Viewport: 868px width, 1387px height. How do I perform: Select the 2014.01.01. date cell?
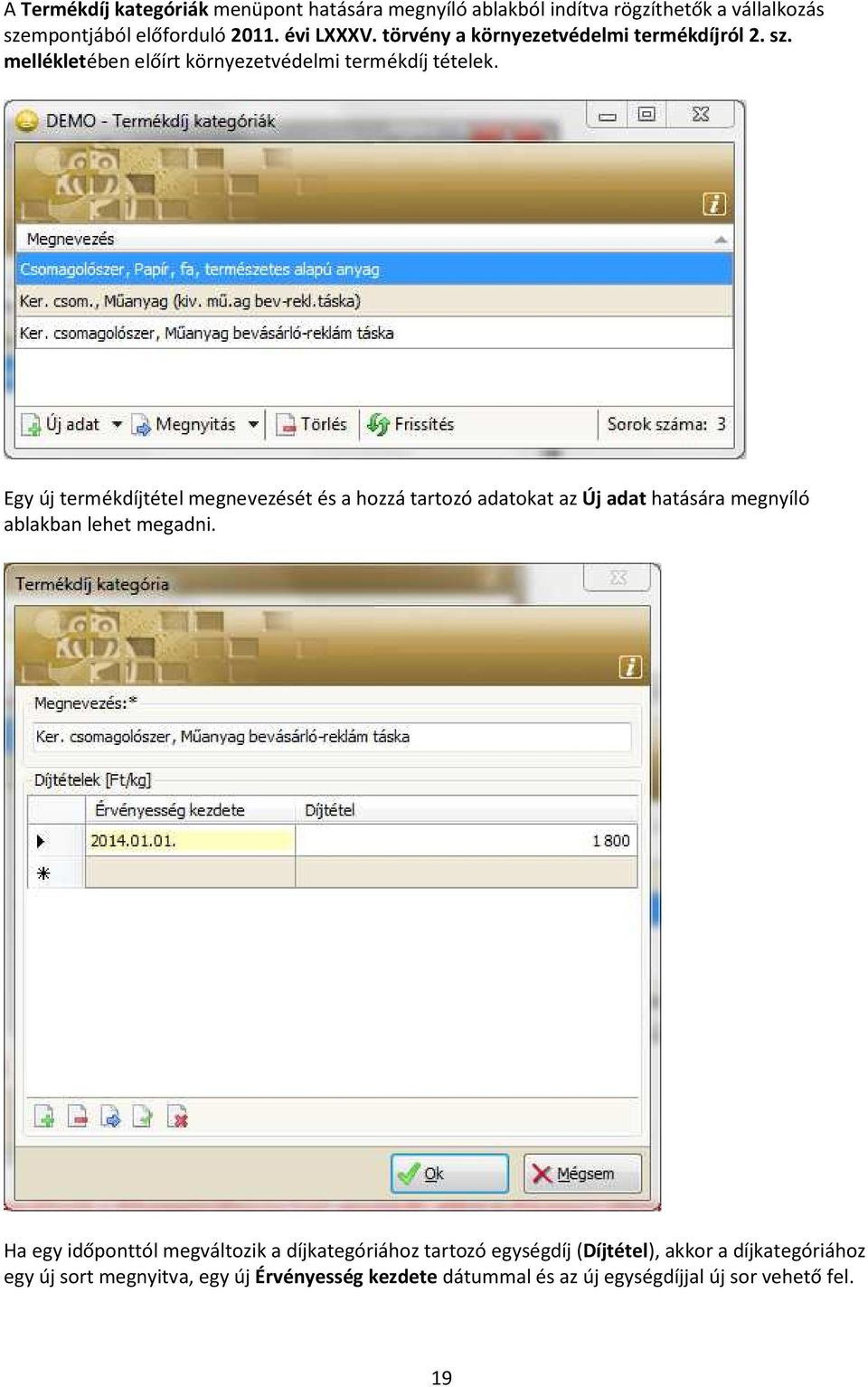coord(190,841)
